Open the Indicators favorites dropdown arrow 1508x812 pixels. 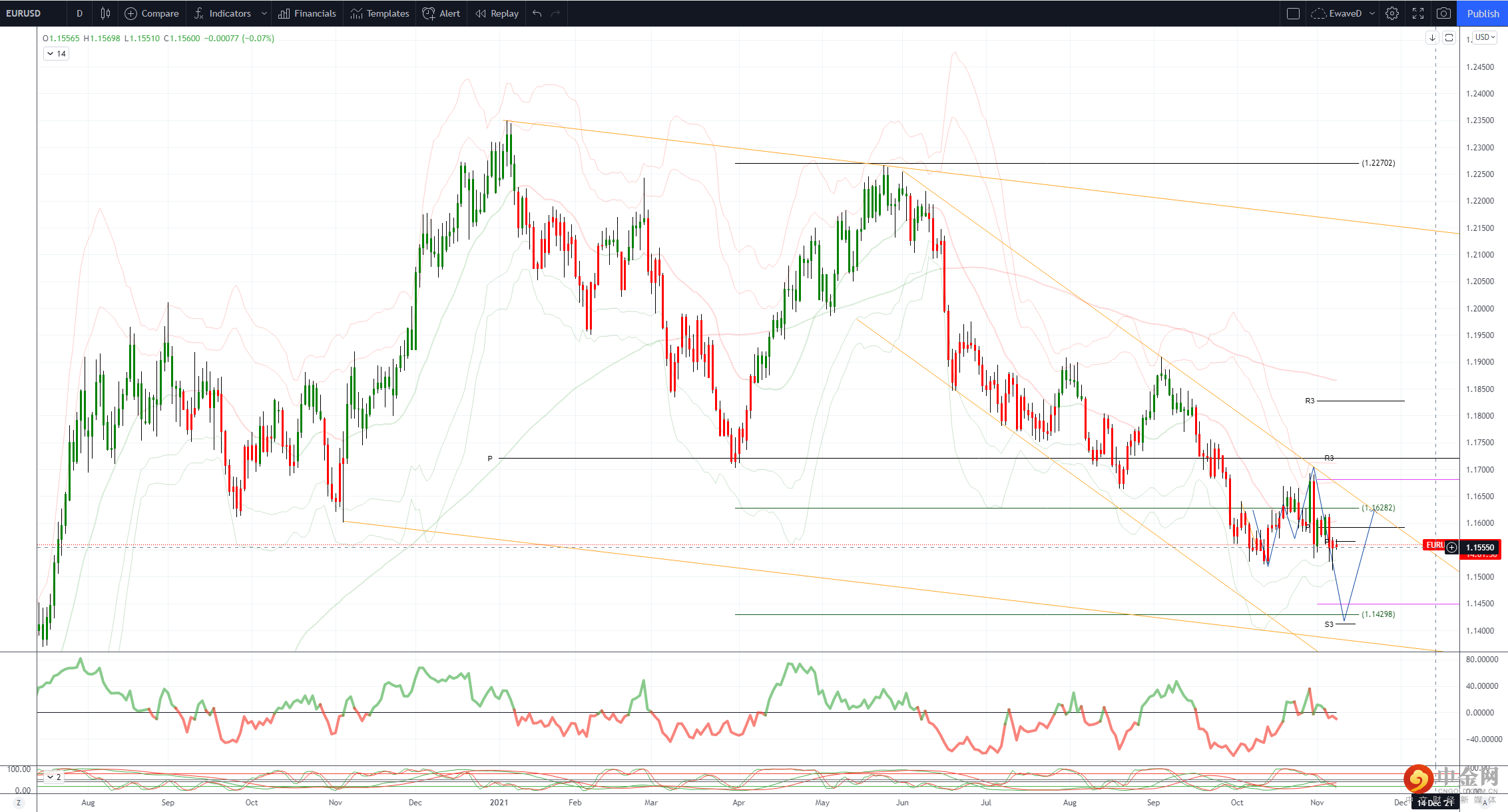coord(264,13)
